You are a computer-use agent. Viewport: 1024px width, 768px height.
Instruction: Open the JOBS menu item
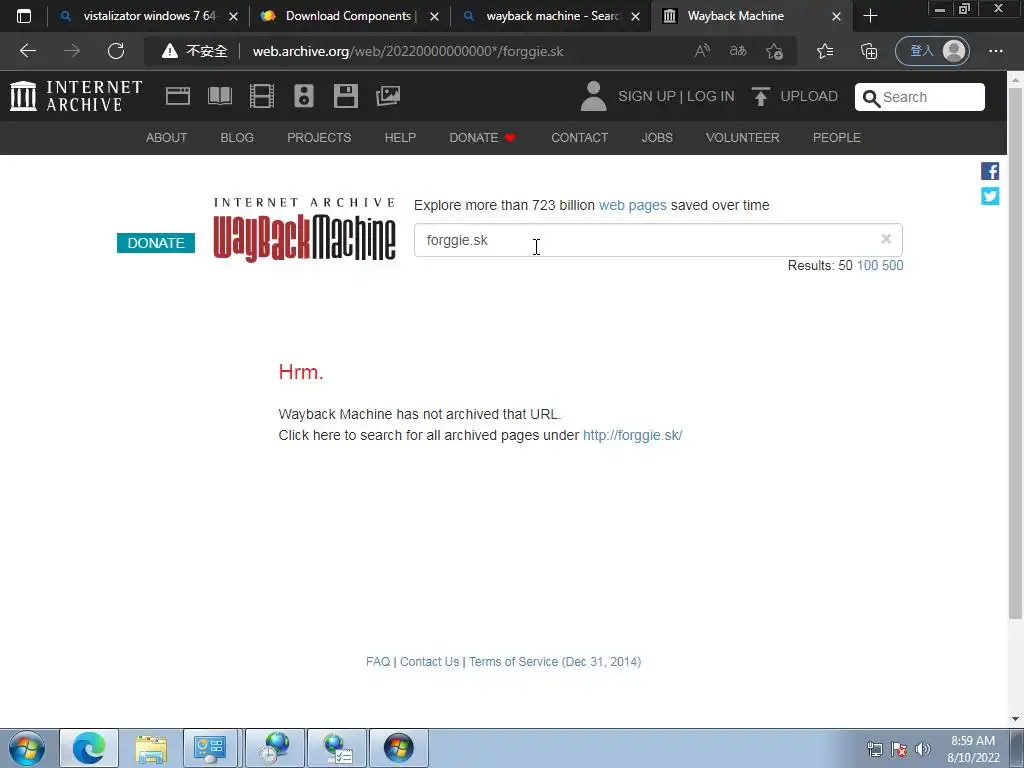point(657,138)
